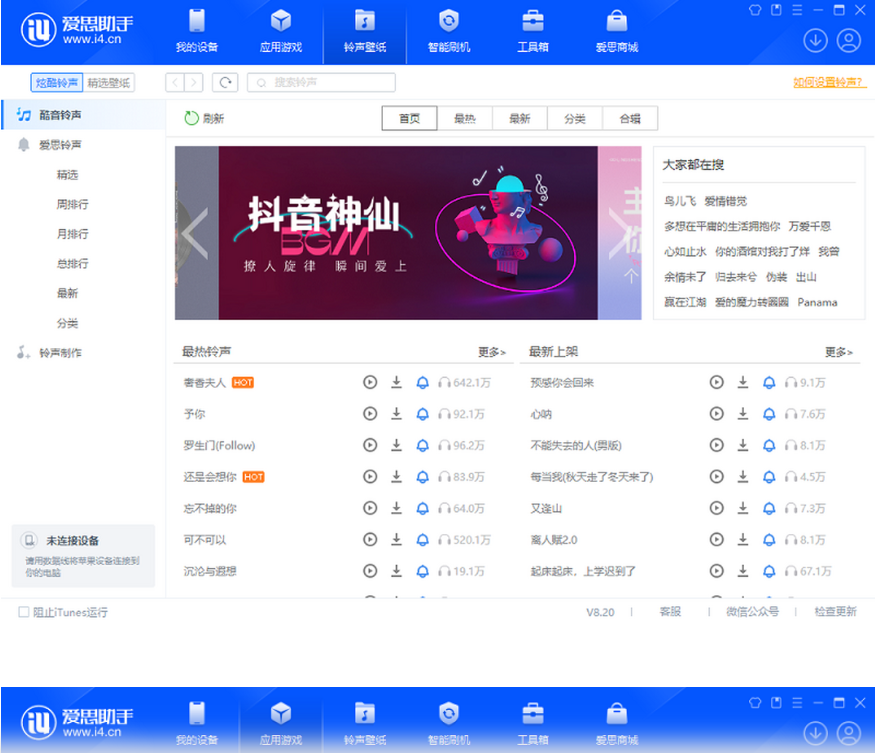
Task: Play 起床起床，上学迟到了
Action: pos(717,571)
